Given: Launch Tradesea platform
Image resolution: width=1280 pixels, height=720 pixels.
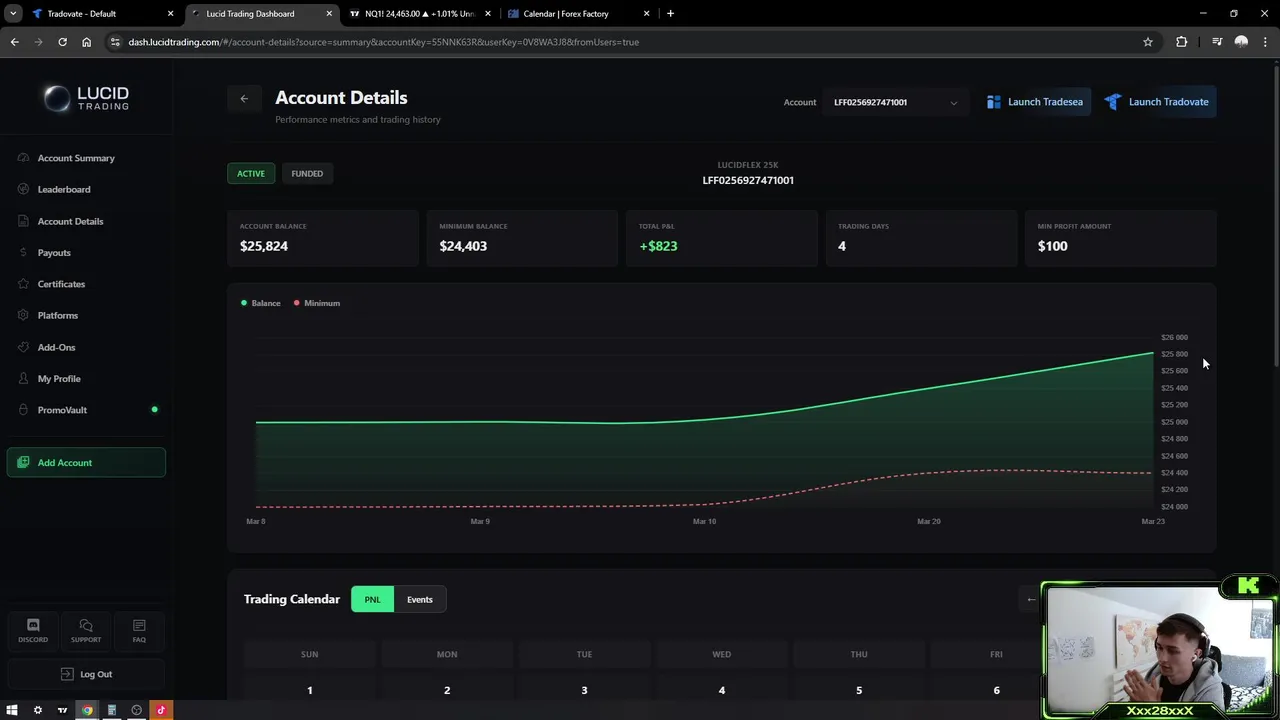Looking at the screenshot, I should click(1035, 102).
